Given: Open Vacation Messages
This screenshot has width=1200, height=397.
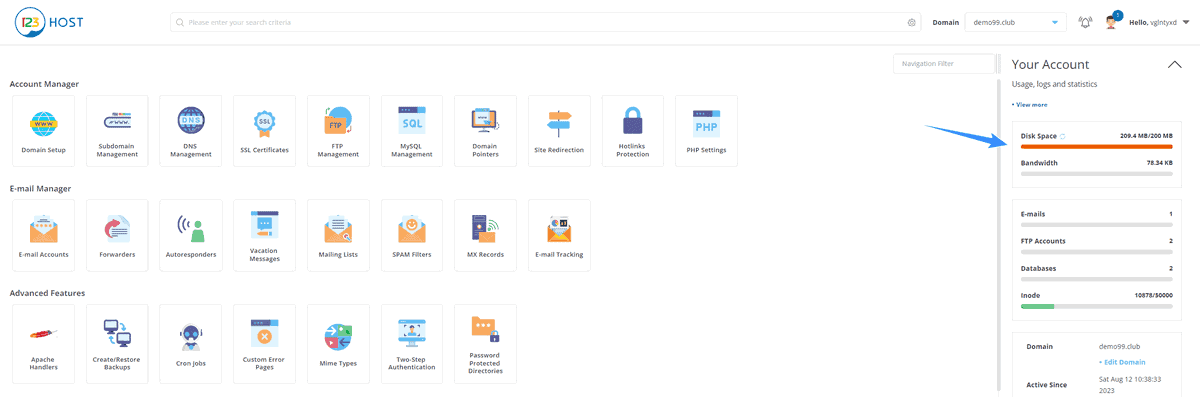Looking at the screenshot, I should 265,235.
